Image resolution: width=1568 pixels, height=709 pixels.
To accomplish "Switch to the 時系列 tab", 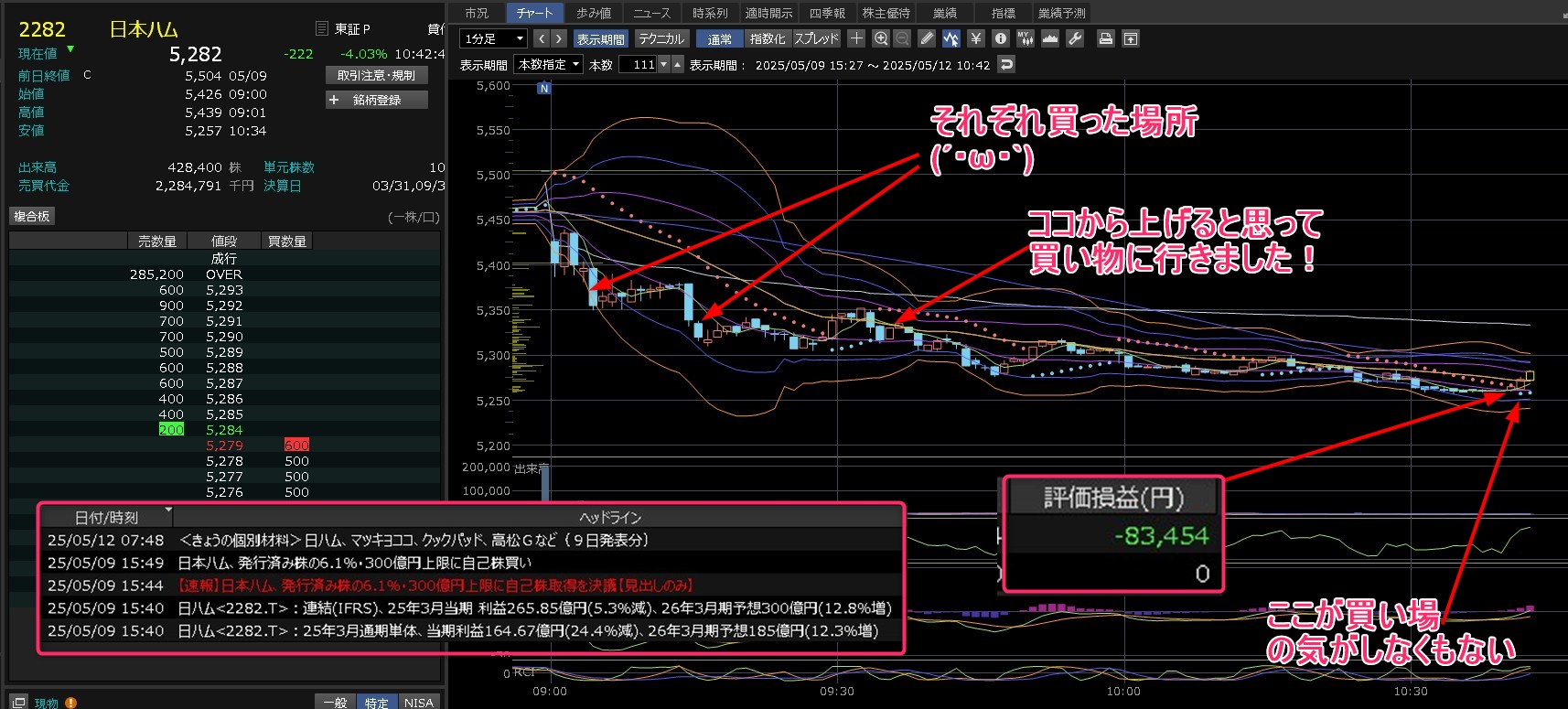I will pos(710,13).
